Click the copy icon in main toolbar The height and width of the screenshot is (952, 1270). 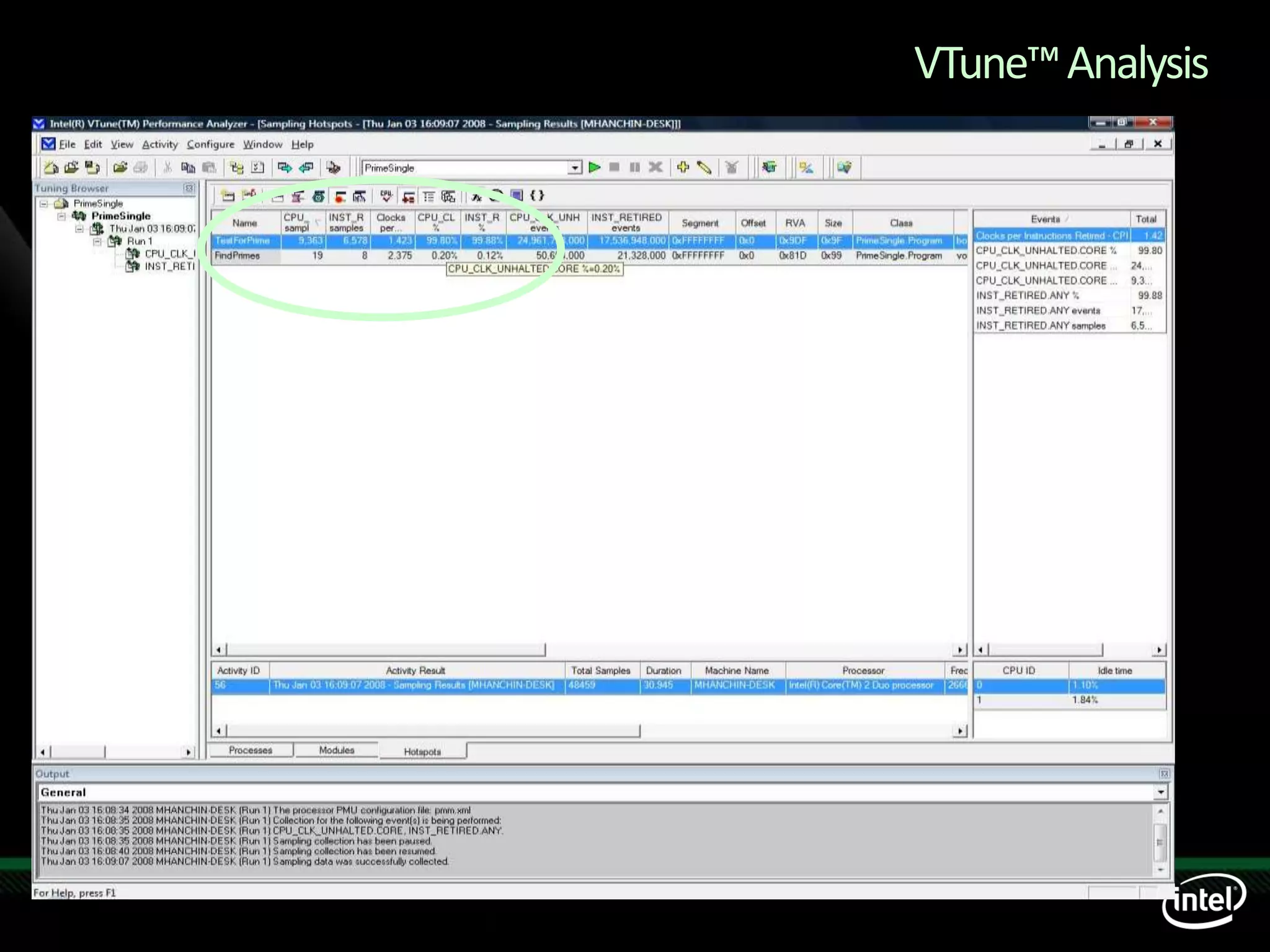tap(188, 167)
